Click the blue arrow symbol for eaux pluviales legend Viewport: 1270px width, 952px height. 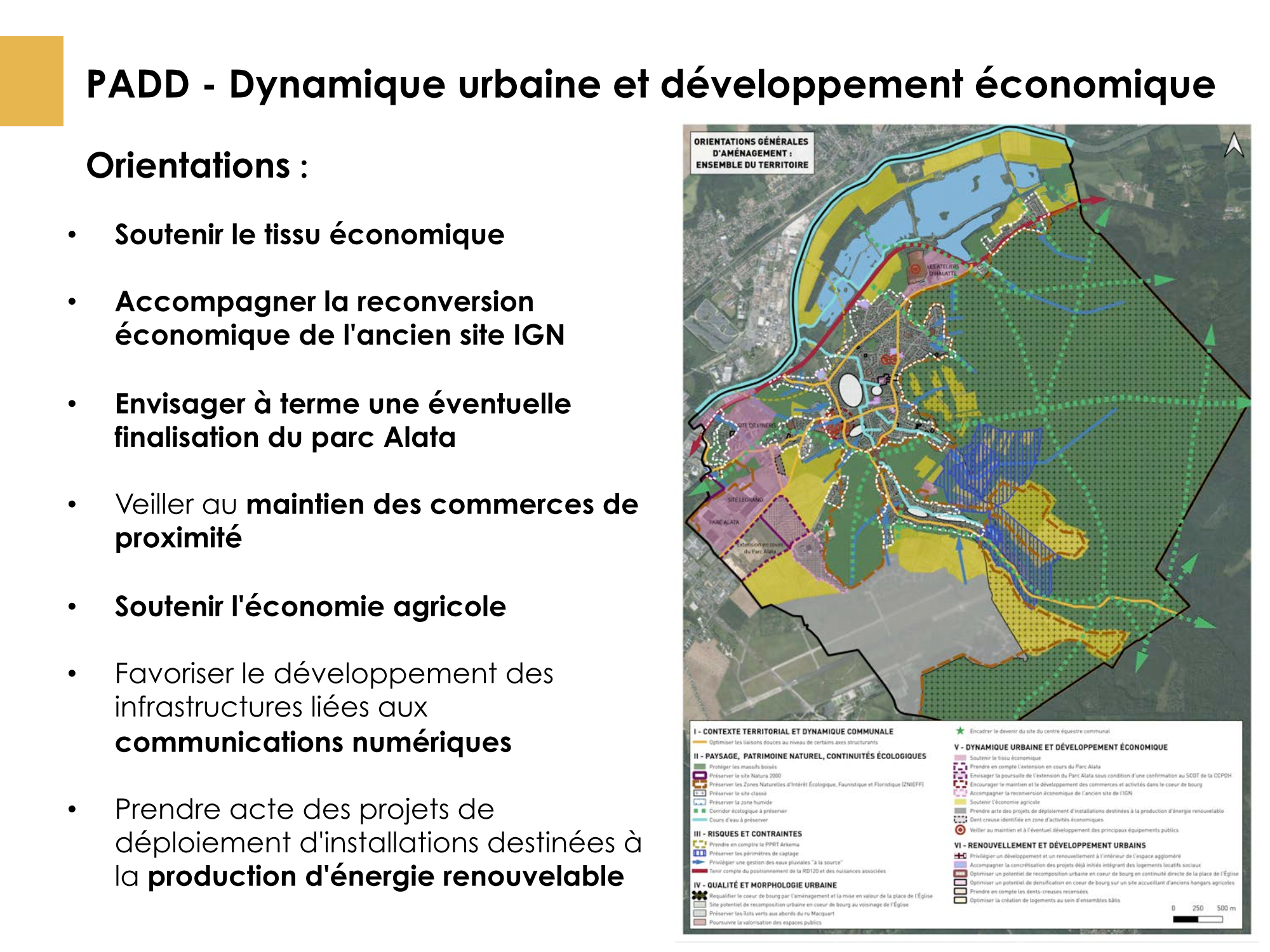698,862
